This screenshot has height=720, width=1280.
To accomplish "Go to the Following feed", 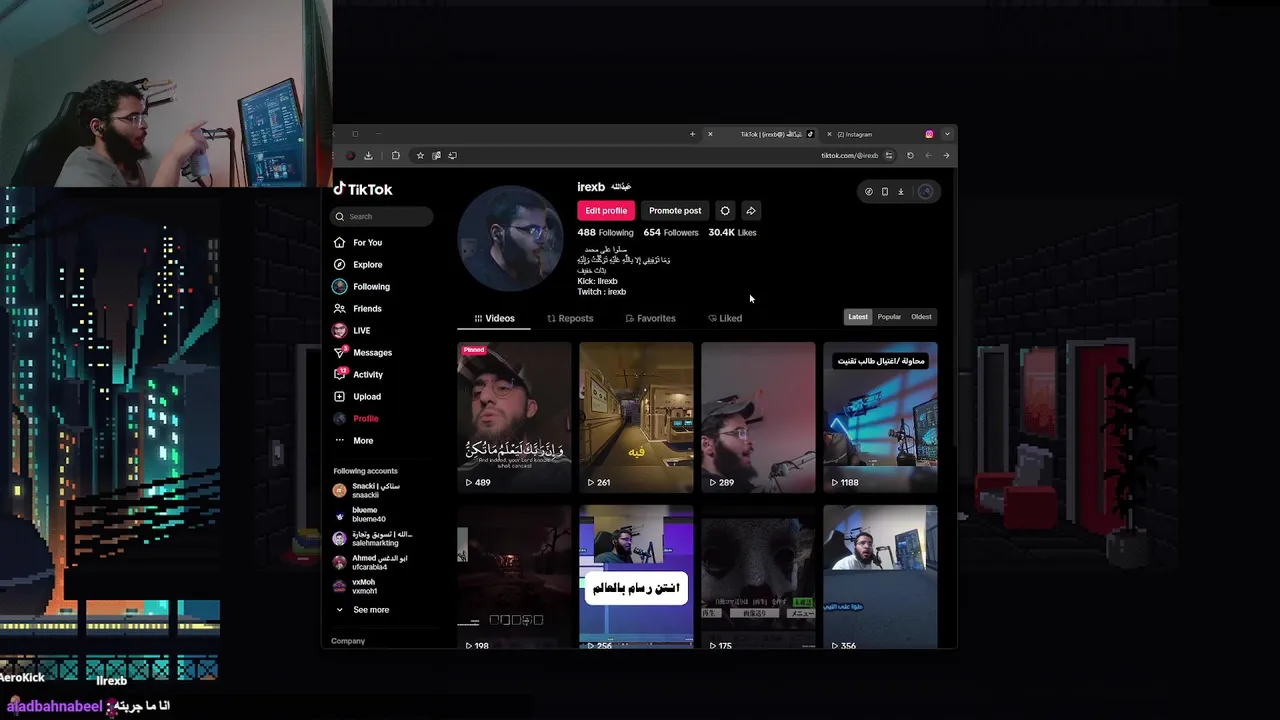I will [x=361, y=286].
